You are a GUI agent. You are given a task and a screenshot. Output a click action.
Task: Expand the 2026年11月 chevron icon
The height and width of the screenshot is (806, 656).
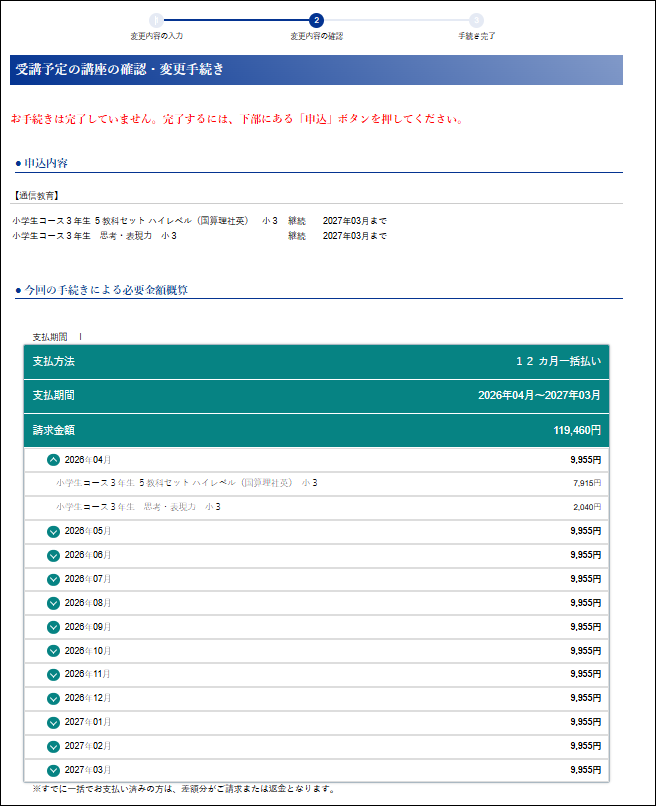pos(53,674)
